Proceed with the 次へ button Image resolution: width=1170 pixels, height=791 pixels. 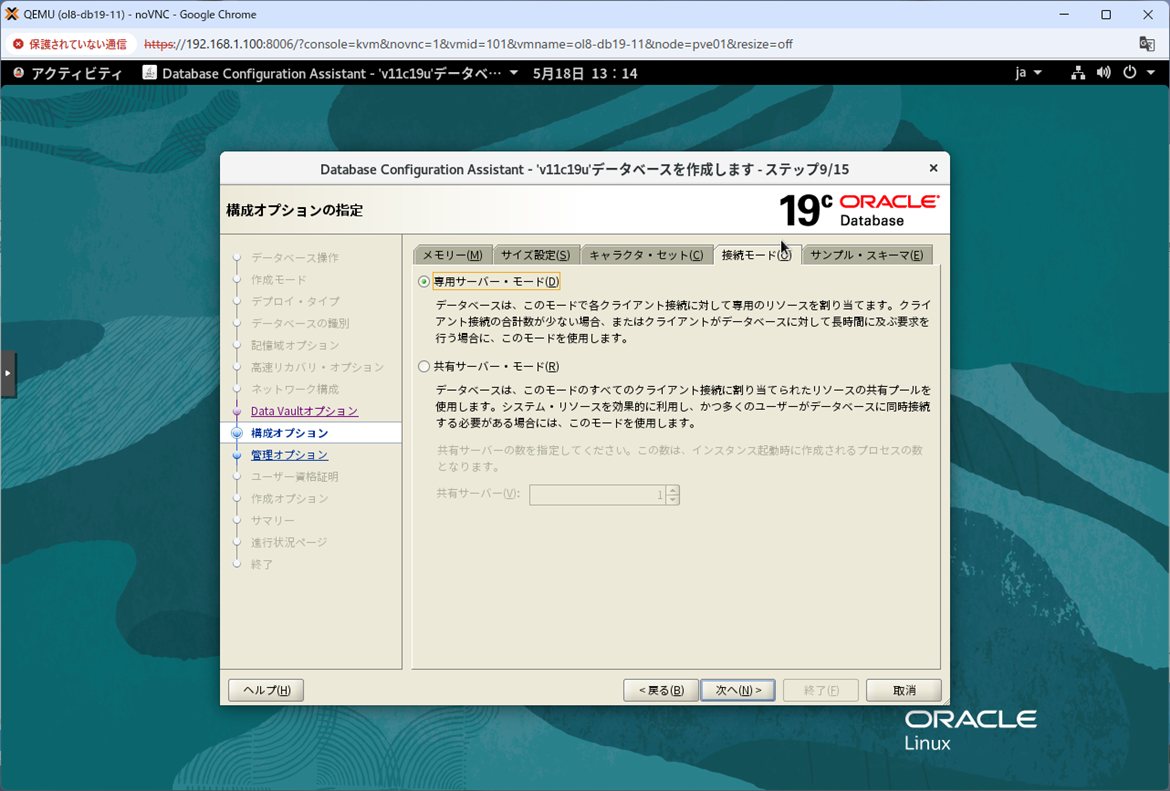click(738, 690)
